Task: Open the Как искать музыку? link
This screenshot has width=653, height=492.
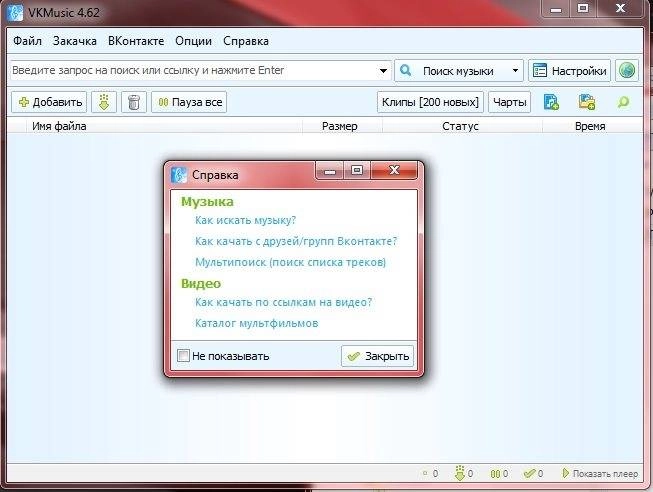Action: [x=245, y=220]
